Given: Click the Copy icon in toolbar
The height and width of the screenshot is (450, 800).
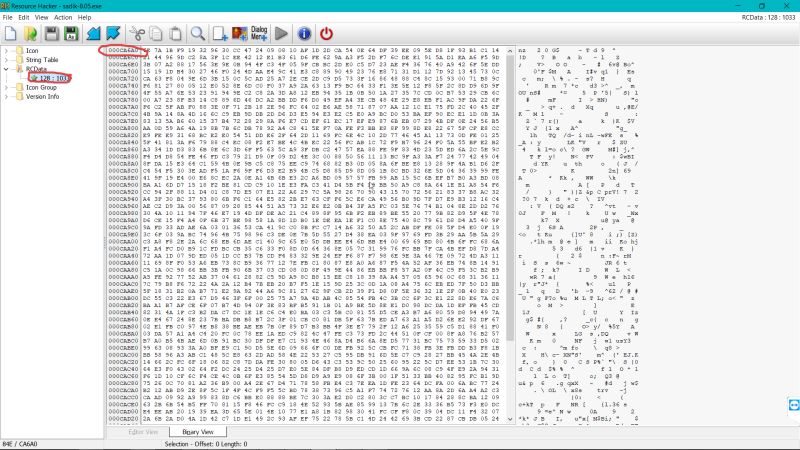Looking at the screenshot, I should pos(156,34).
